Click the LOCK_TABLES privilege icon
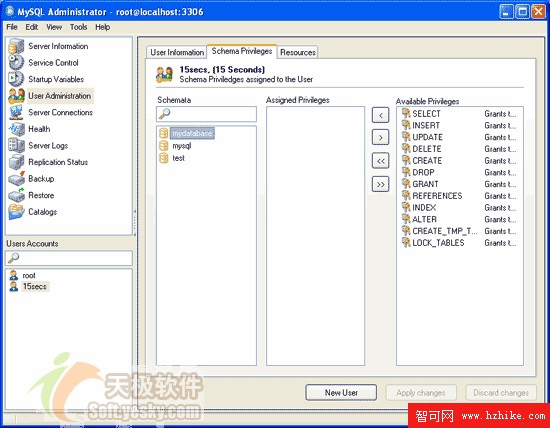This screenshot has height=428, width=550. coord(406,242)
